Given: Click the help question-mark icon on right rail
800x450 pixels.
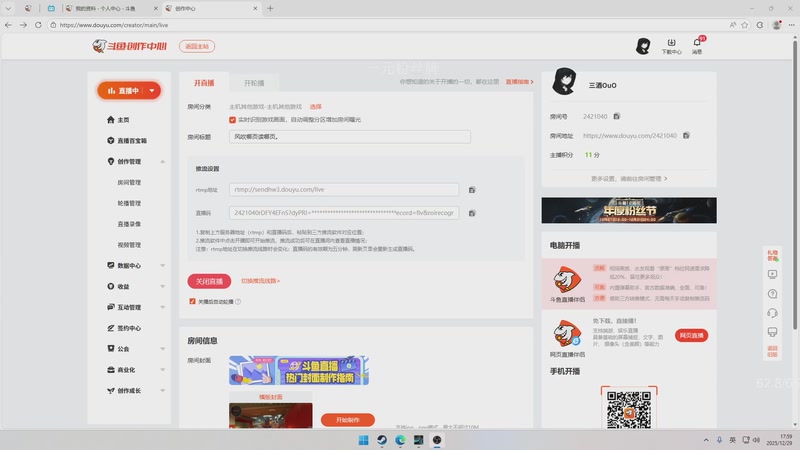Looking at the screenshot, I should (772, 294).
